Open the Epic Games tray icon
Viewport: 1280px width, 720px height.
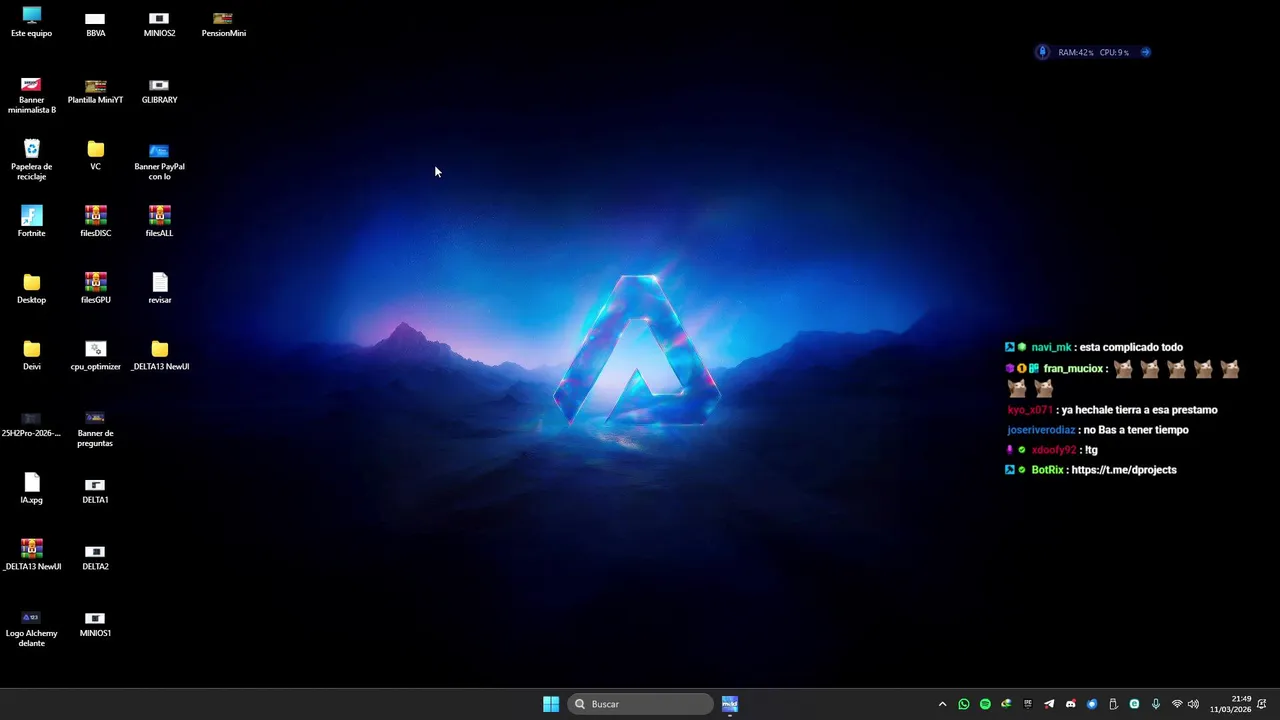(x=1028, y=704)
